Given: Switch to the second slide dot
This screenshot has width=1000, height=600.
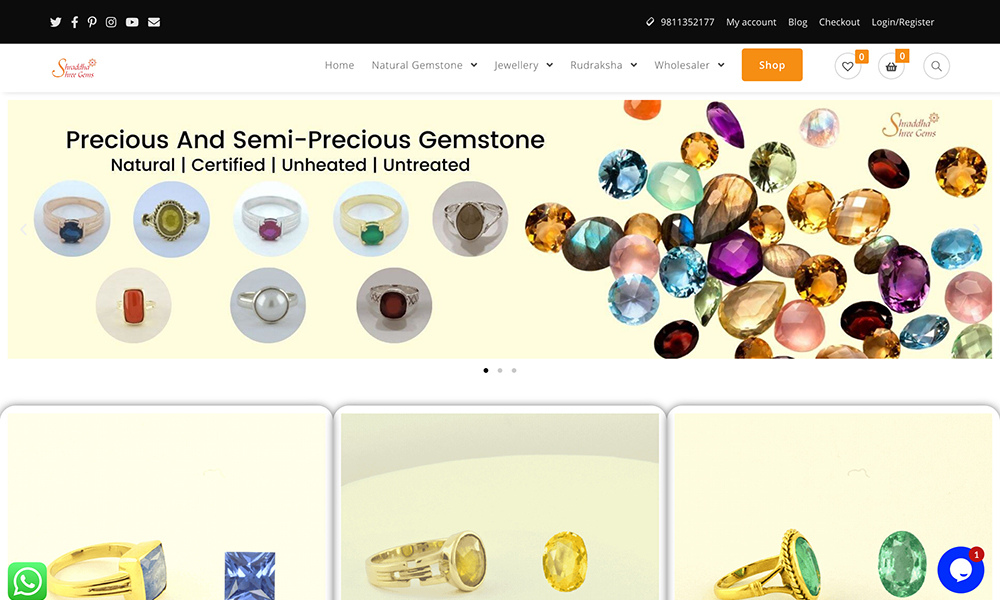Looking at the screenshot, I should [500, 370].
